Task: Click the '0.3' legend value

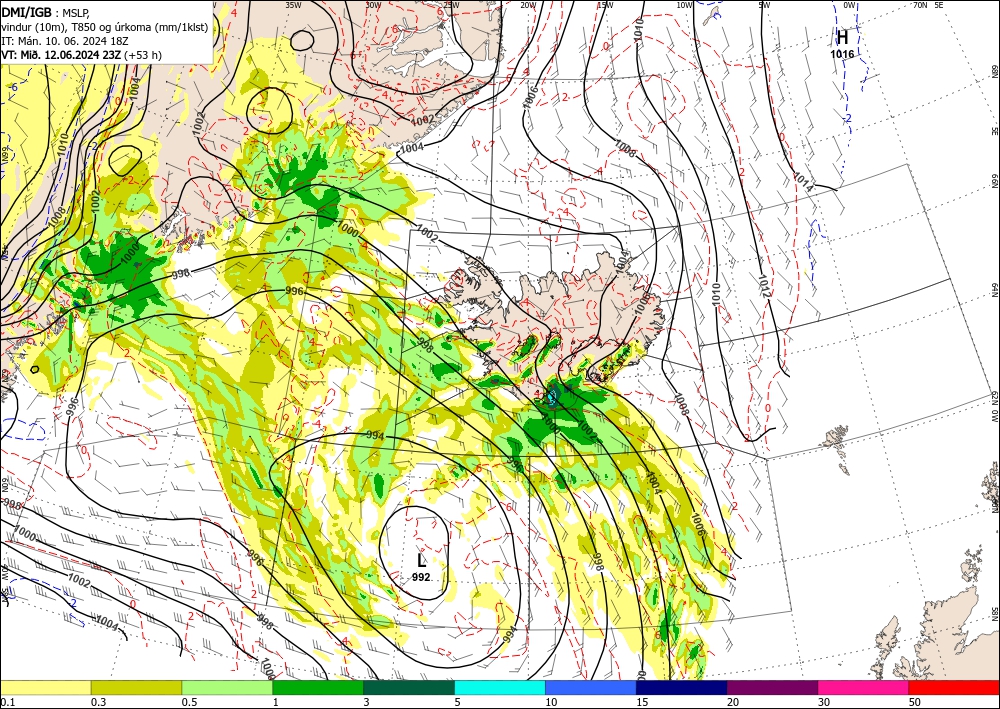Action: (98, 701)
